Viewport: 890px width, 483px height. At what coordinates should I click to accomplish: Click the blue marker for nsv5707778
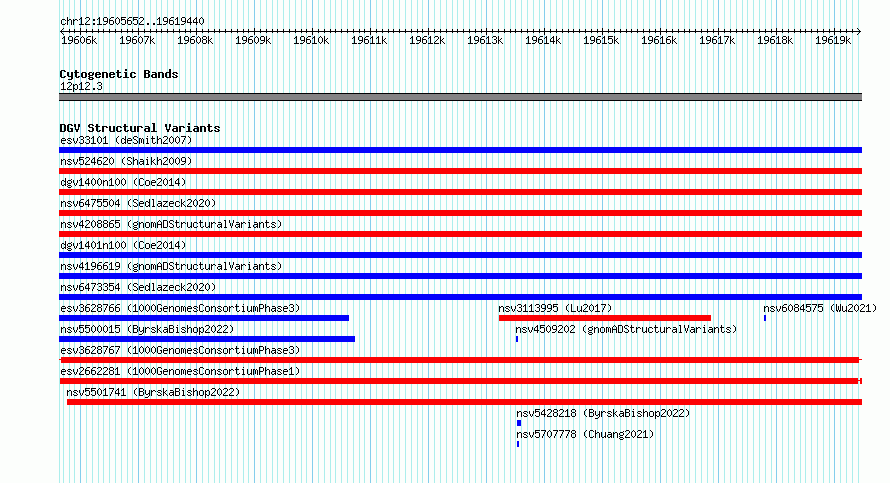[x=518, y=444]
